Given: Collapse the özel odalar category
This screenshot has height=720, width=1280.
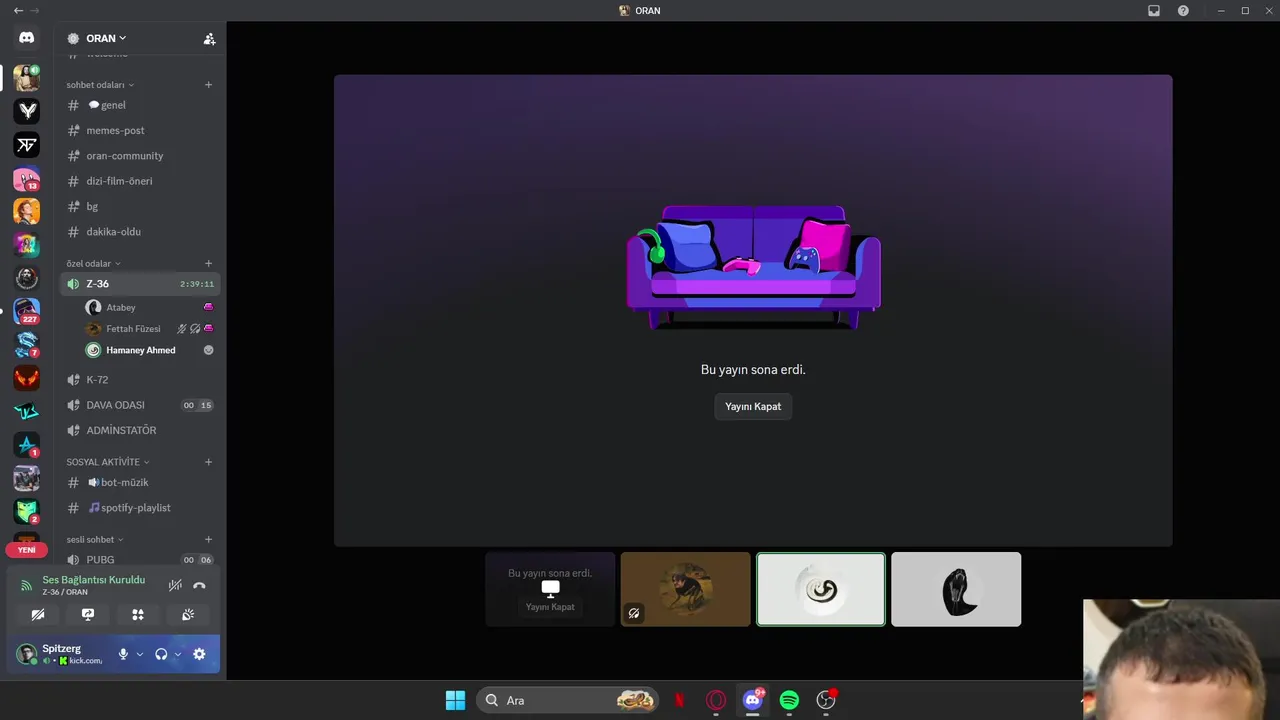Looking at the screenshot, I should coord(93,264).
